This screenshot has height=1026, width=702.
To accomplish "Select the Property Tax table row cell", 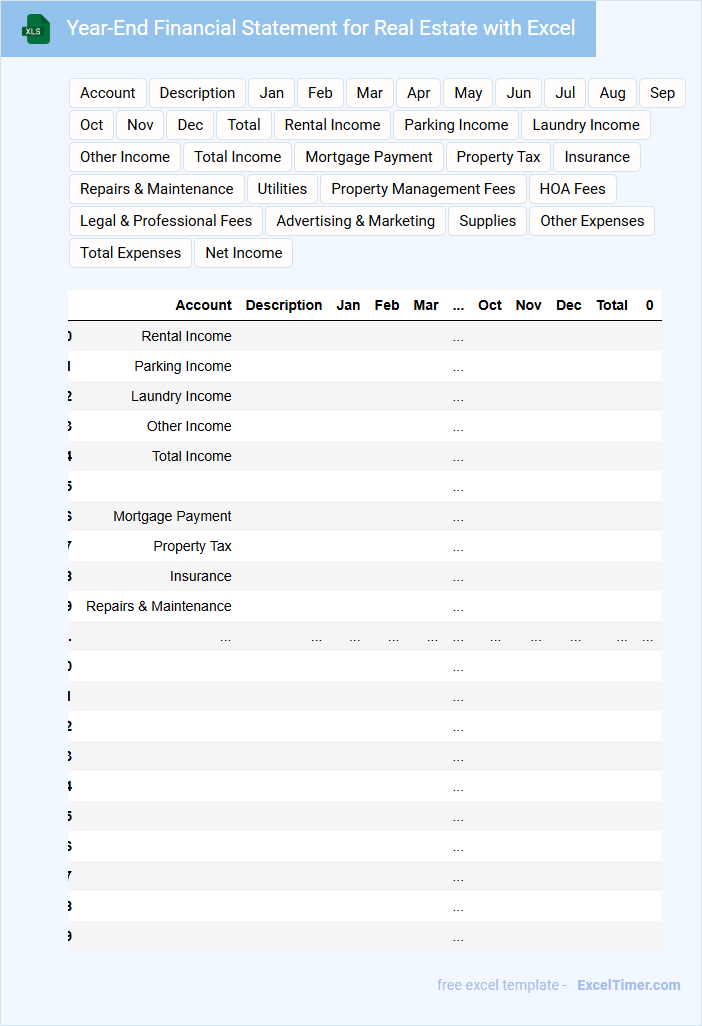I will click(x=192, y=546).
